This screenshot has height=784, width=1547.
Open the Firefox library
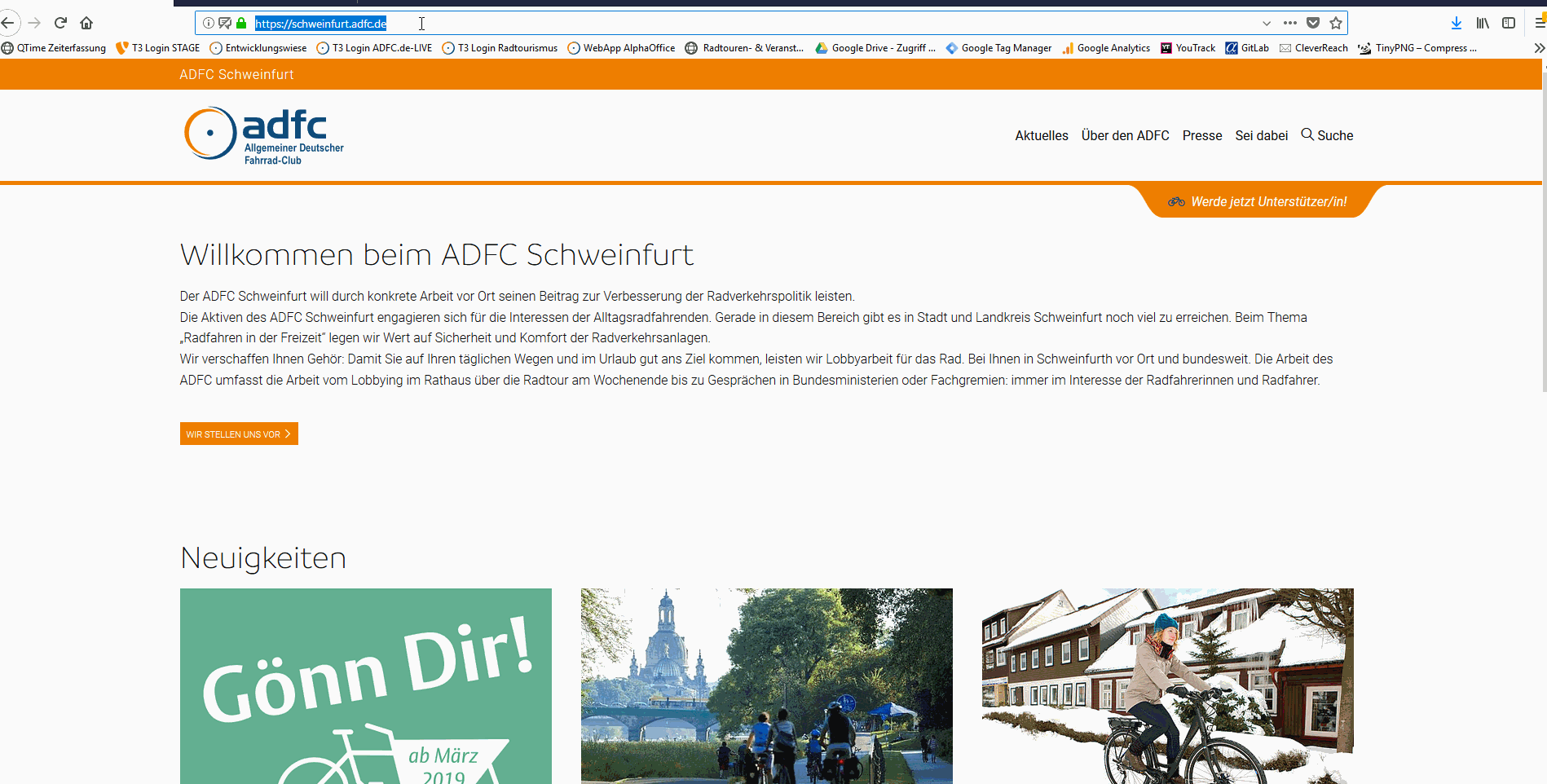(1483, 23)
